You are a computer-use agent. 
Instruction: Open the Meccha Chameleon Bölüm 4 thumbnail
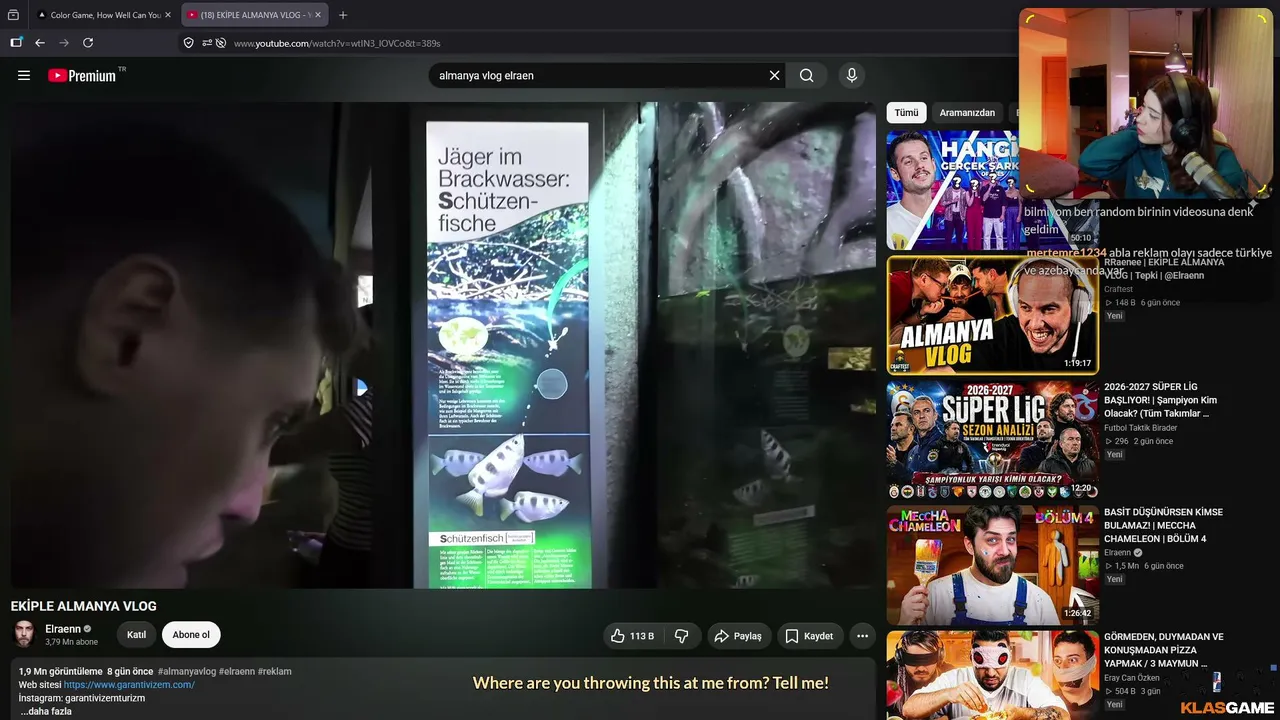(x=992, y=565)
